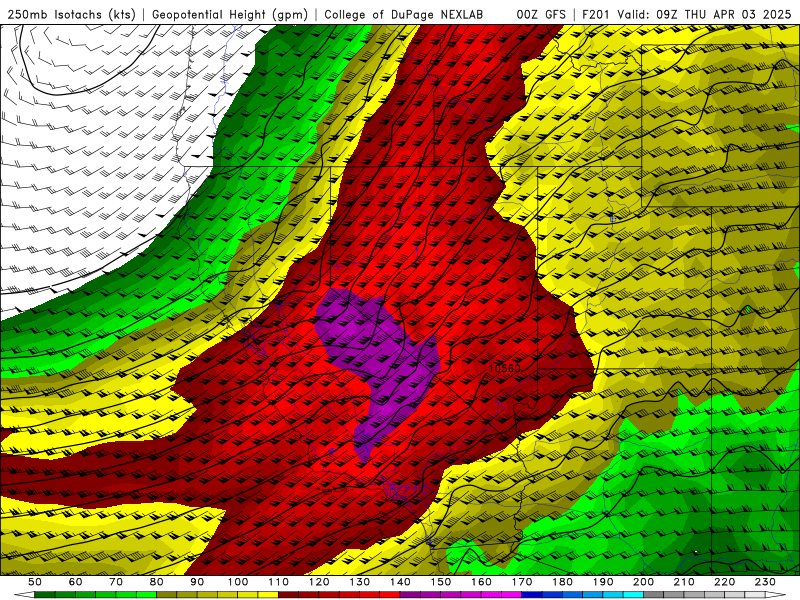The image size is (800, 600).
Task: Click the colorbar value 140
Action: coord(400,582)
